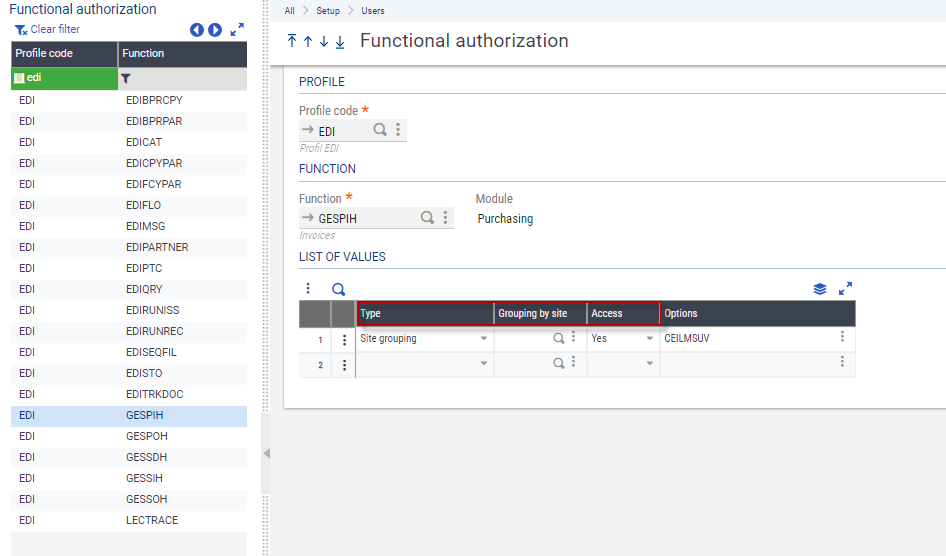946x556 pixels.
Task: Open Profile code field actions menu
Action: pos(398,130)
